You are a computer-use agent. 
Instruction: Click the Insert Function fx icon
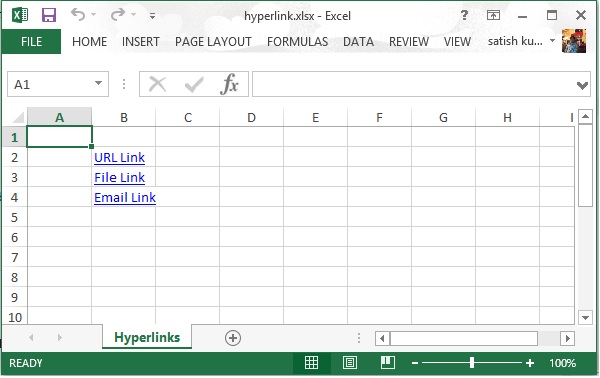pos(229,84)
